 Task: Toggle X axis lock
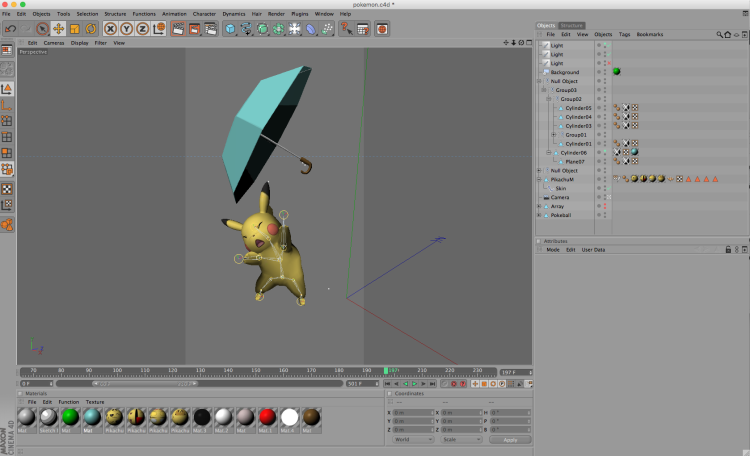[x=110, y=29]
